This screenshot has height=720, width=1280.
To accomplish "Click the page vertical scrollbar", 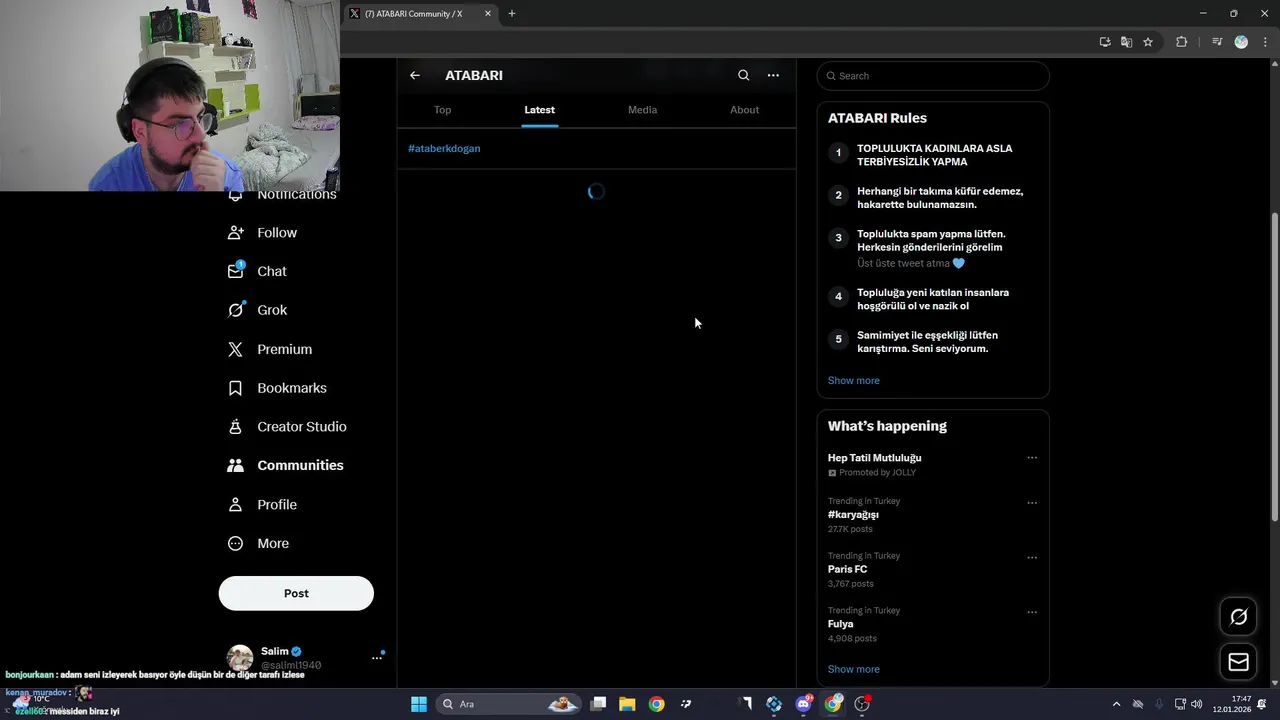I will tap(1274, 365).
